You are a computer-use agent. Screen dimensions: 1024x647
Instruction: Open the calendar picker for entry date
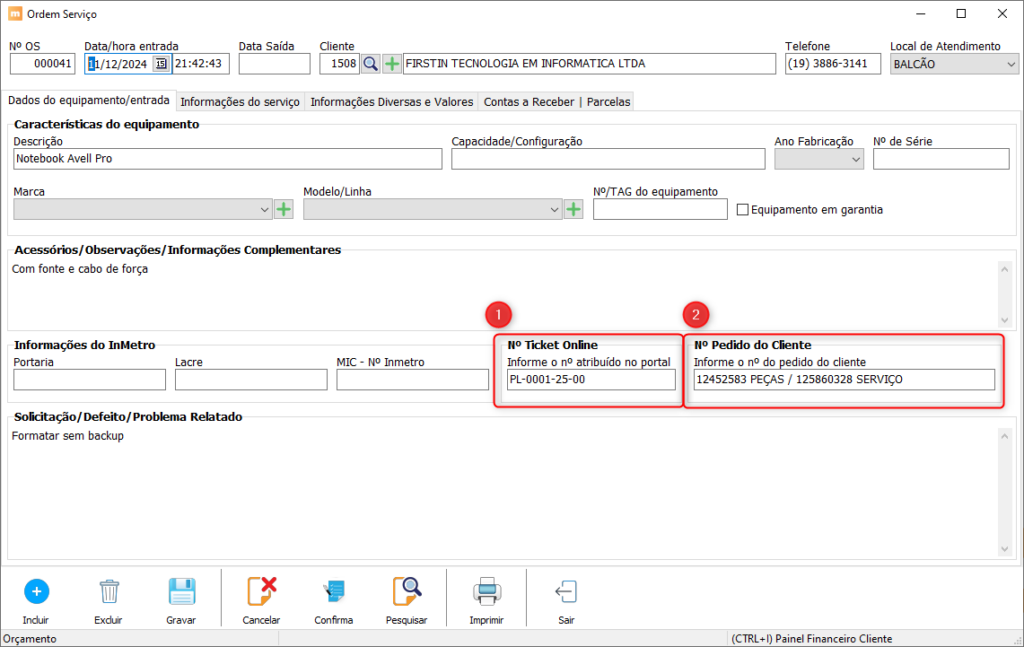[160, 64]
